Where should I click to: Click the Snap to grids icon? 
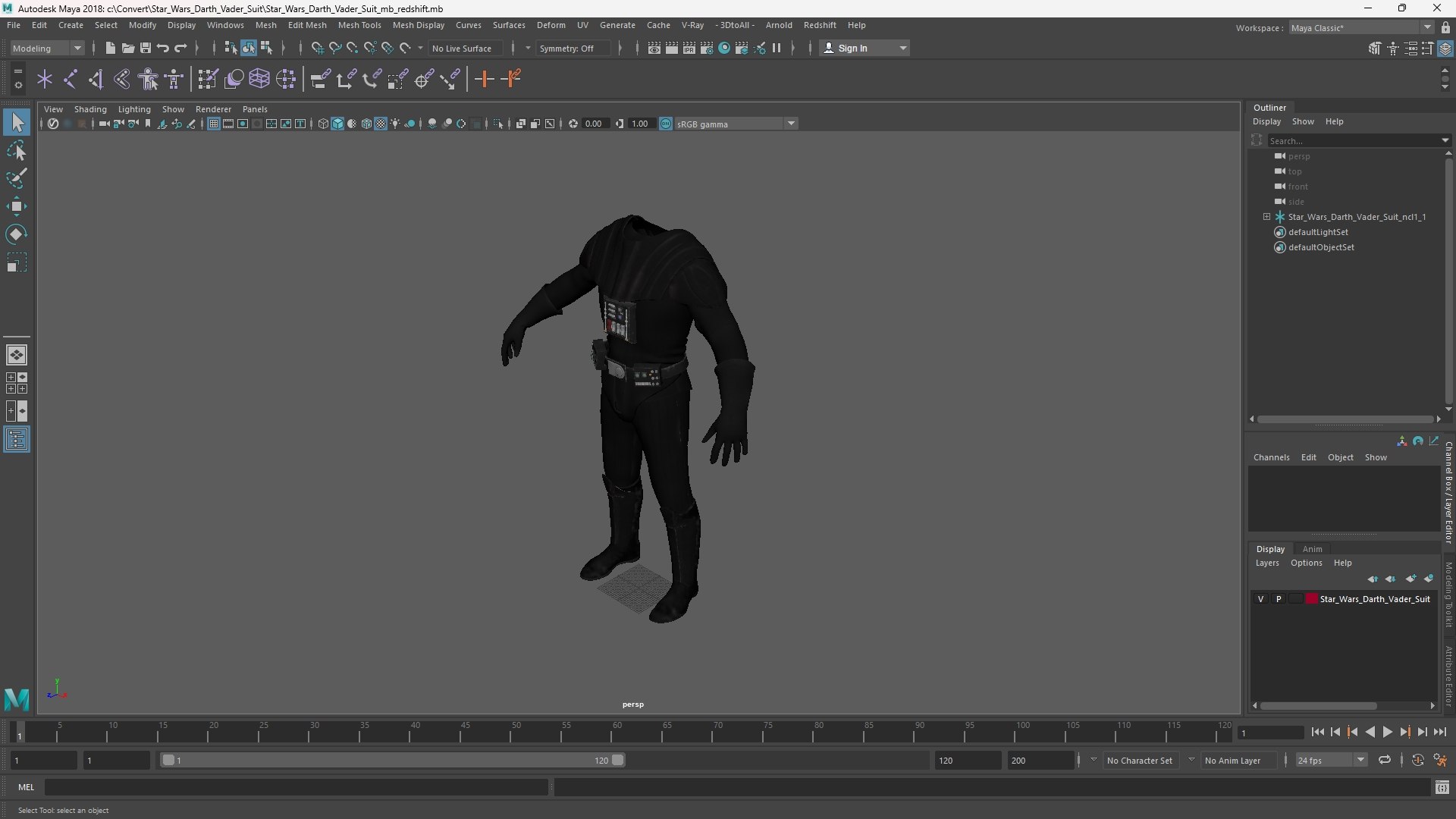pos(317,48)
